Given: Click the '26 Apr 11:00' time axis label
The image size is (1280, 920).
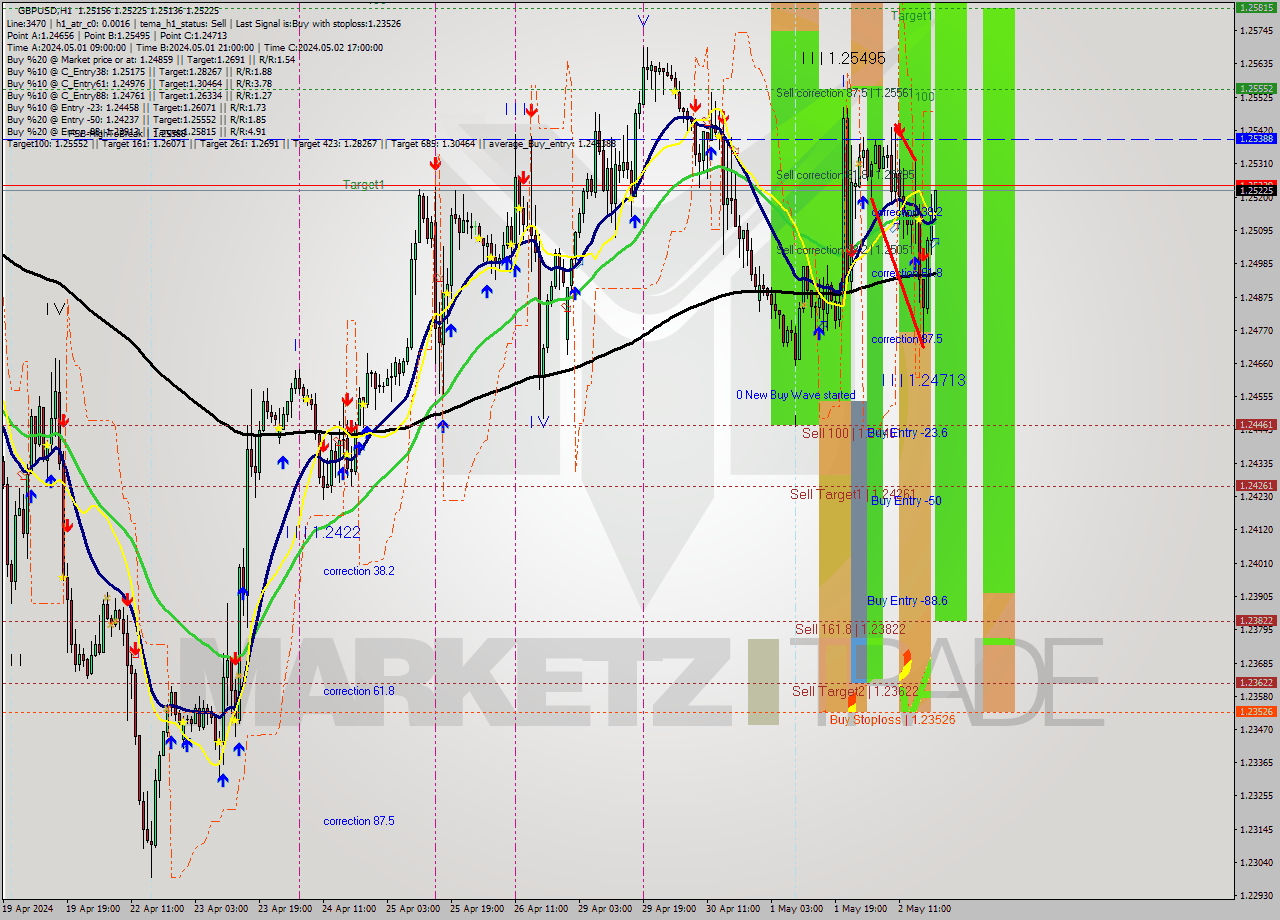Looking at the screenshot, I should tap(543, 909).
